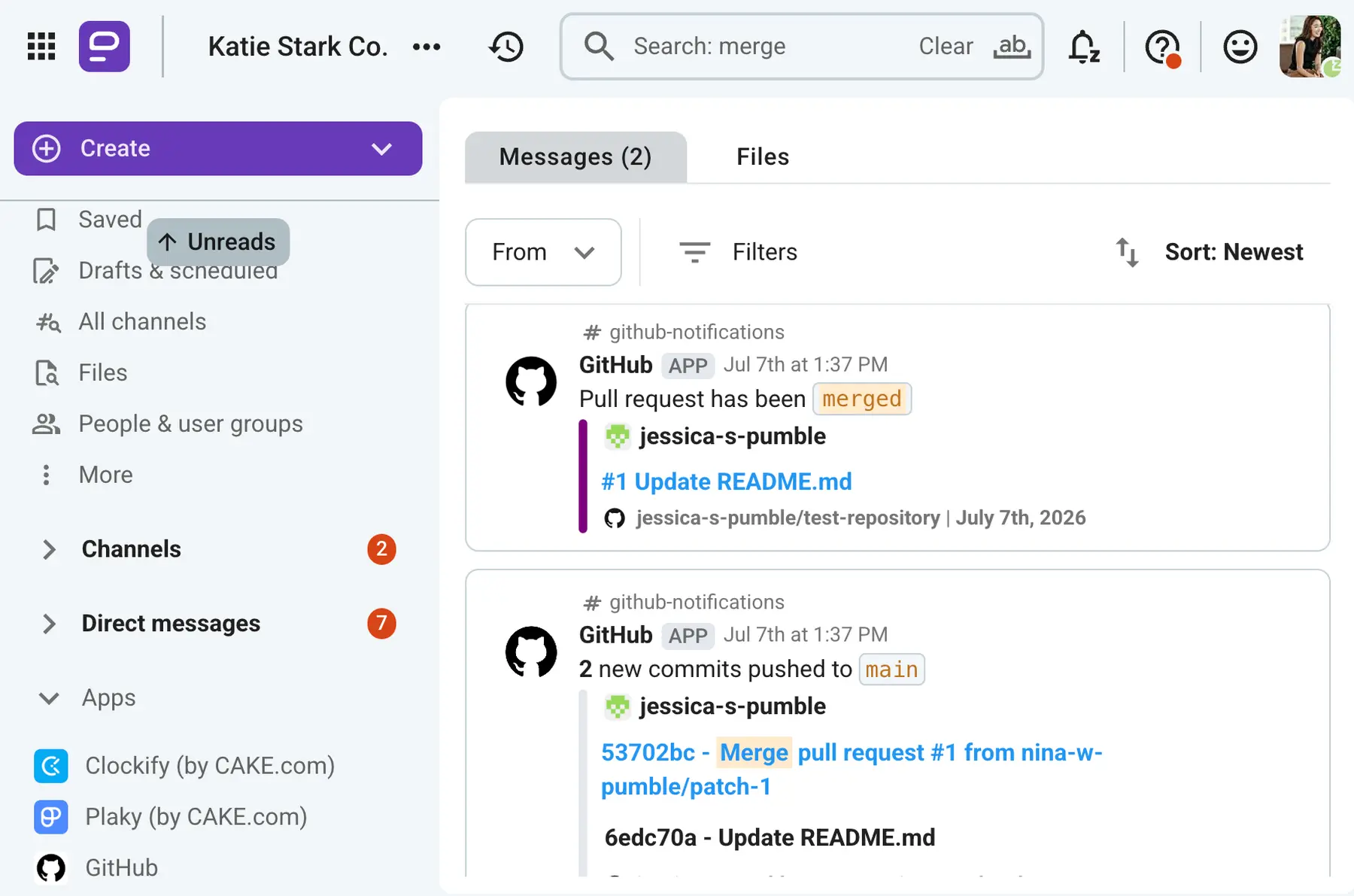The width and height of the screenshot is (1354, 896).
Task: Click jessica-s-pumble avatar in merged message
Action: tap(618, 436)
